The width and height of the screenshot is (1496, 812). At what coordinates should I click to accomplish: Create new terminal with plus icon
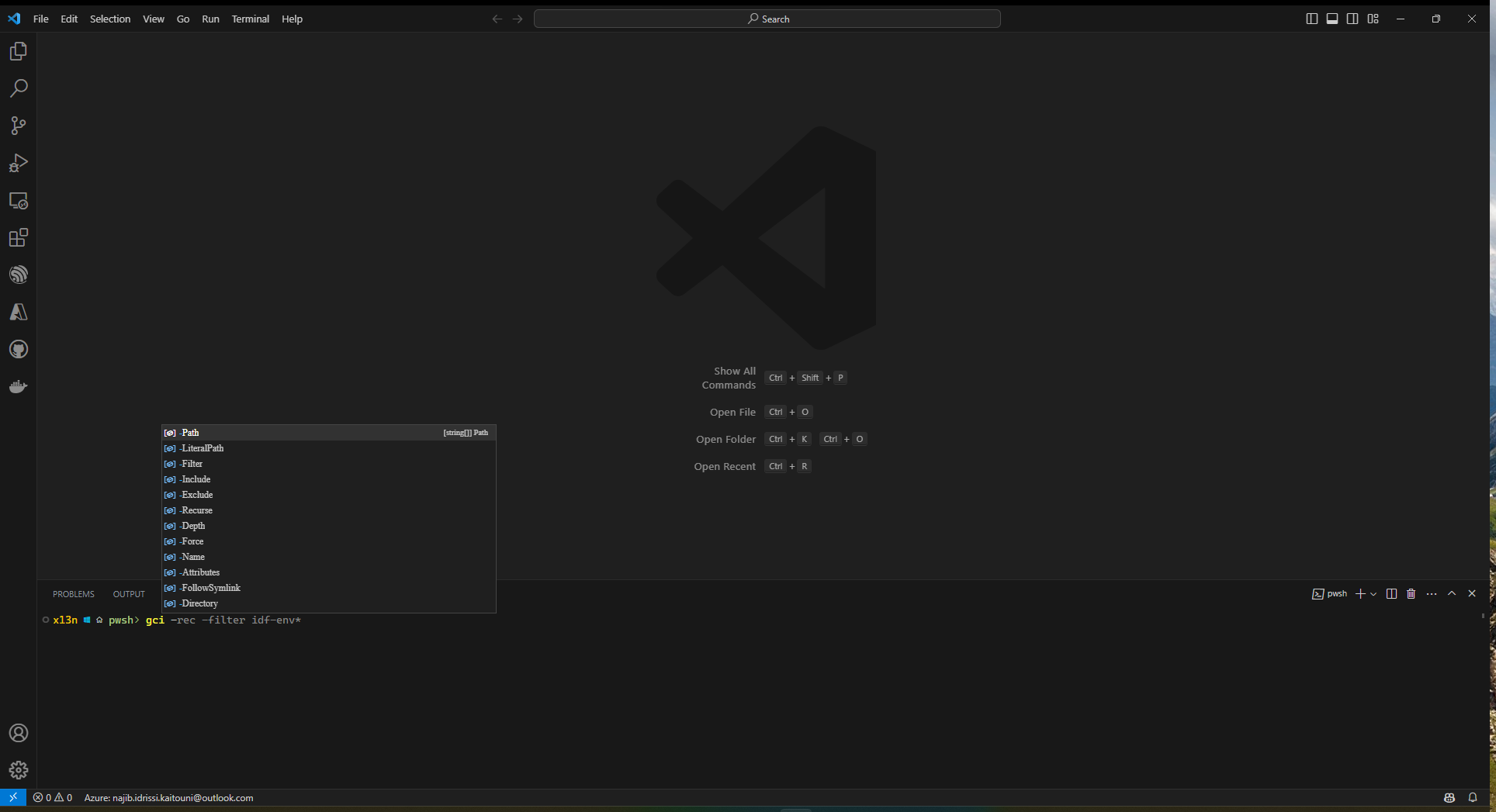[x=1360, y=594]
